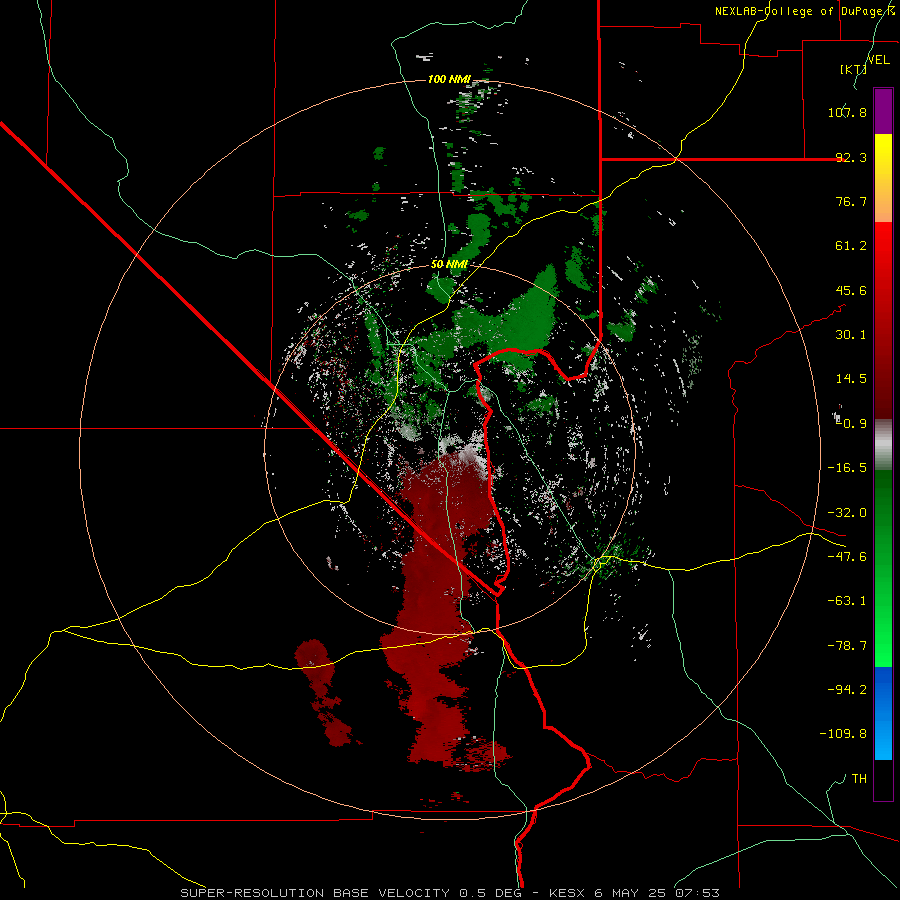Click the [KT] units label
This screenshot has width=900, height=900.
pyautogui.click(x=853, y=69)
